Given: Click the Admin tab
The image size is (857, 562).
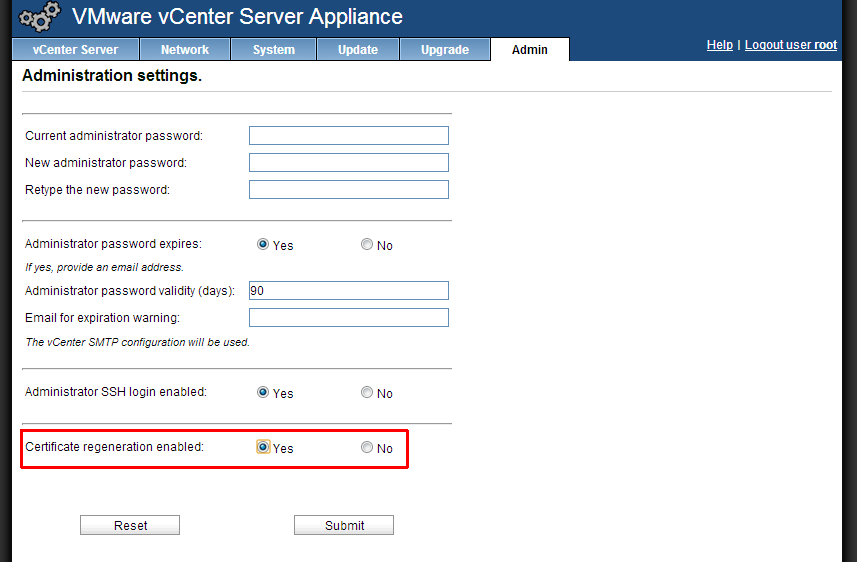Looking at the screenshot, I should click(530, 50).
